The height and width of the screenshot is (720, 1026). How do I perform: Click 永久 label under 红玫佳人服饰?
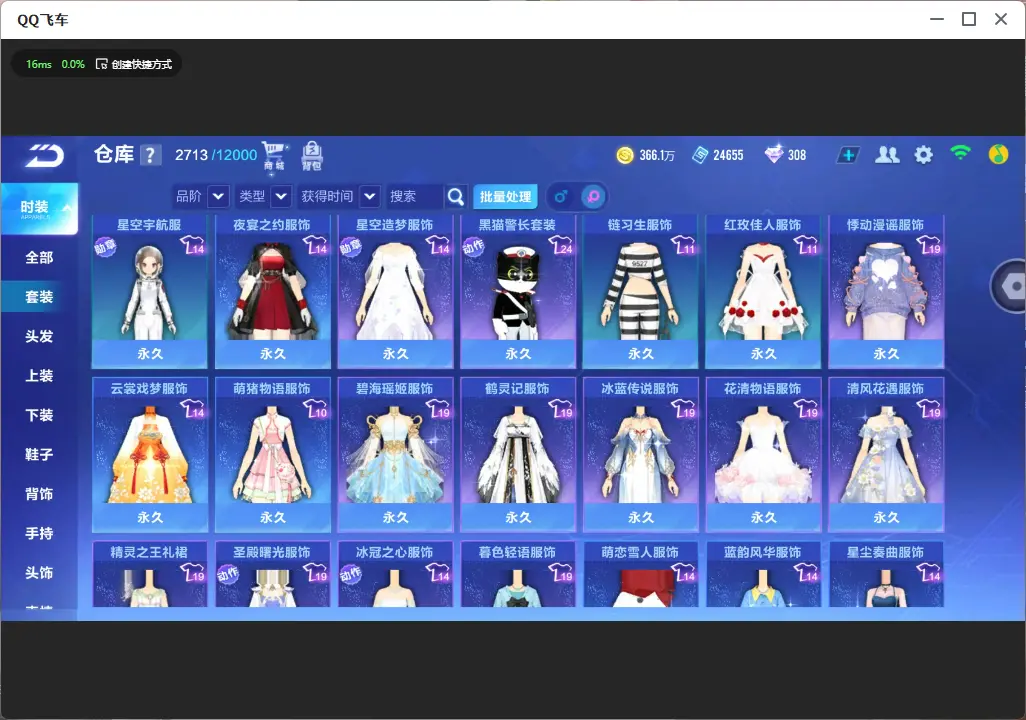coord(763,354)
